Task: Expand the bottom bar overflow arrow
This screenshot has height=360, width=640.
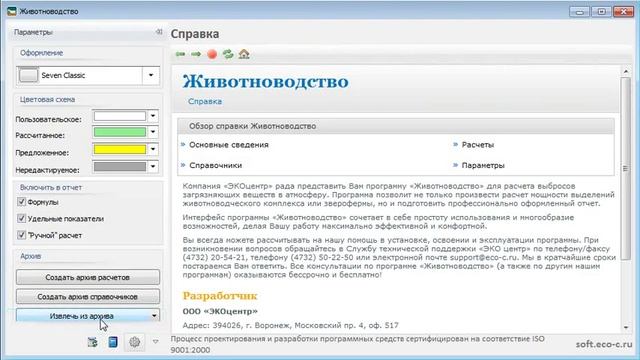Action: click(x=156, y=342)
